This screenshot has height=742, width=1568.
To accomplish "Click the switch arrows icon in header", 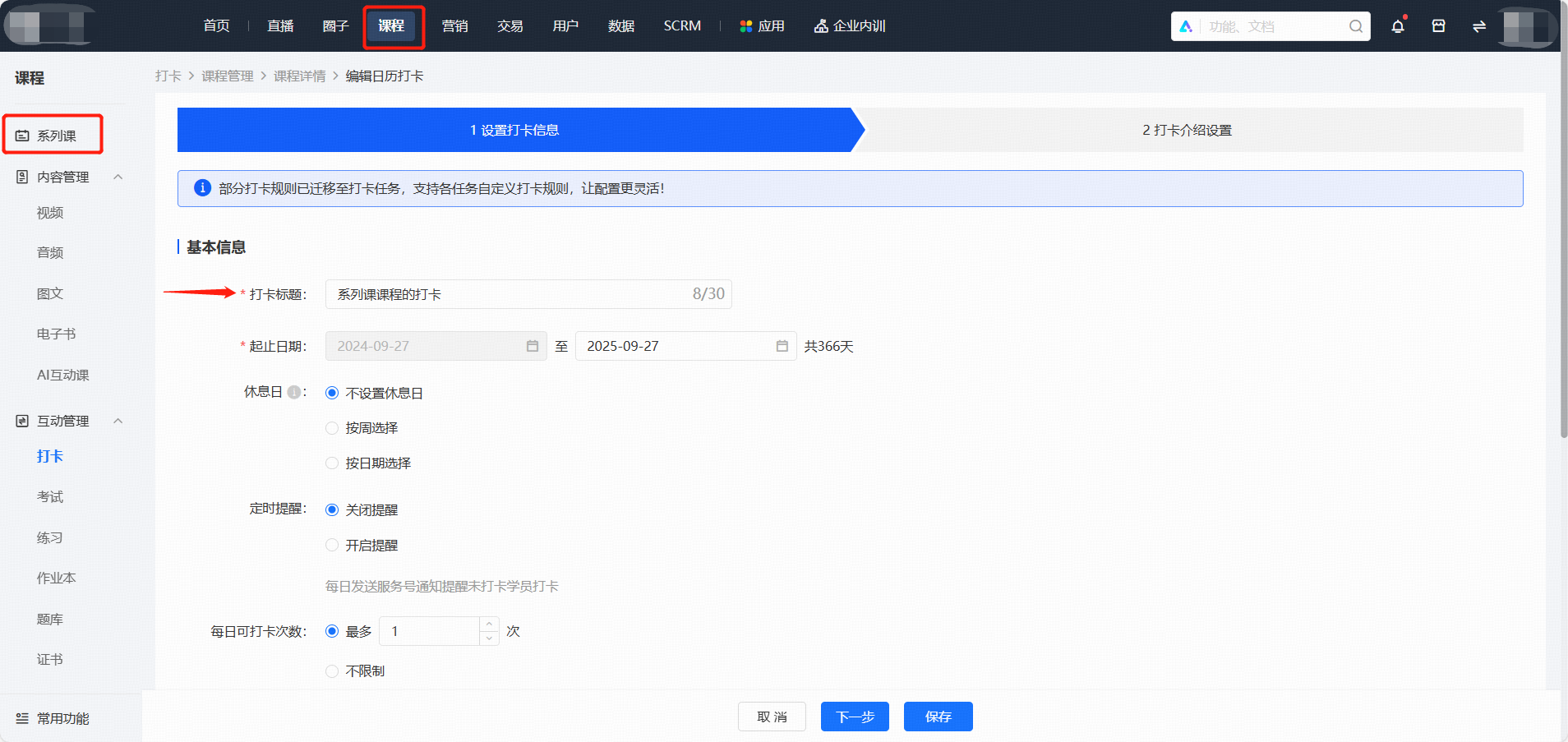I will coord(1479,26).
